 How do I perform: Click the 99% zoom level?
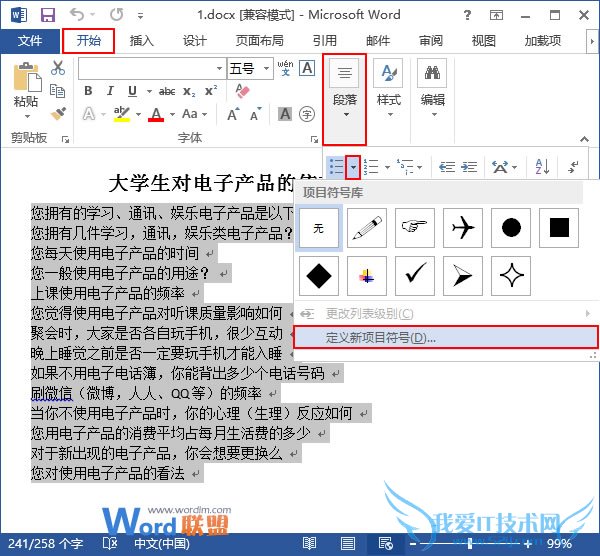559,543
